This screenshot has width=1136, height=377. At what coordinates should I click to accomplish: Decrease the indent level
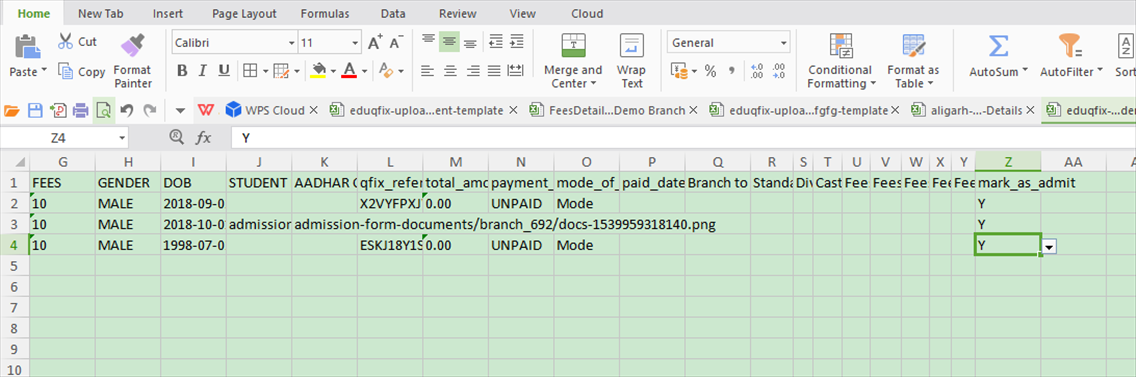click(496, 41)
